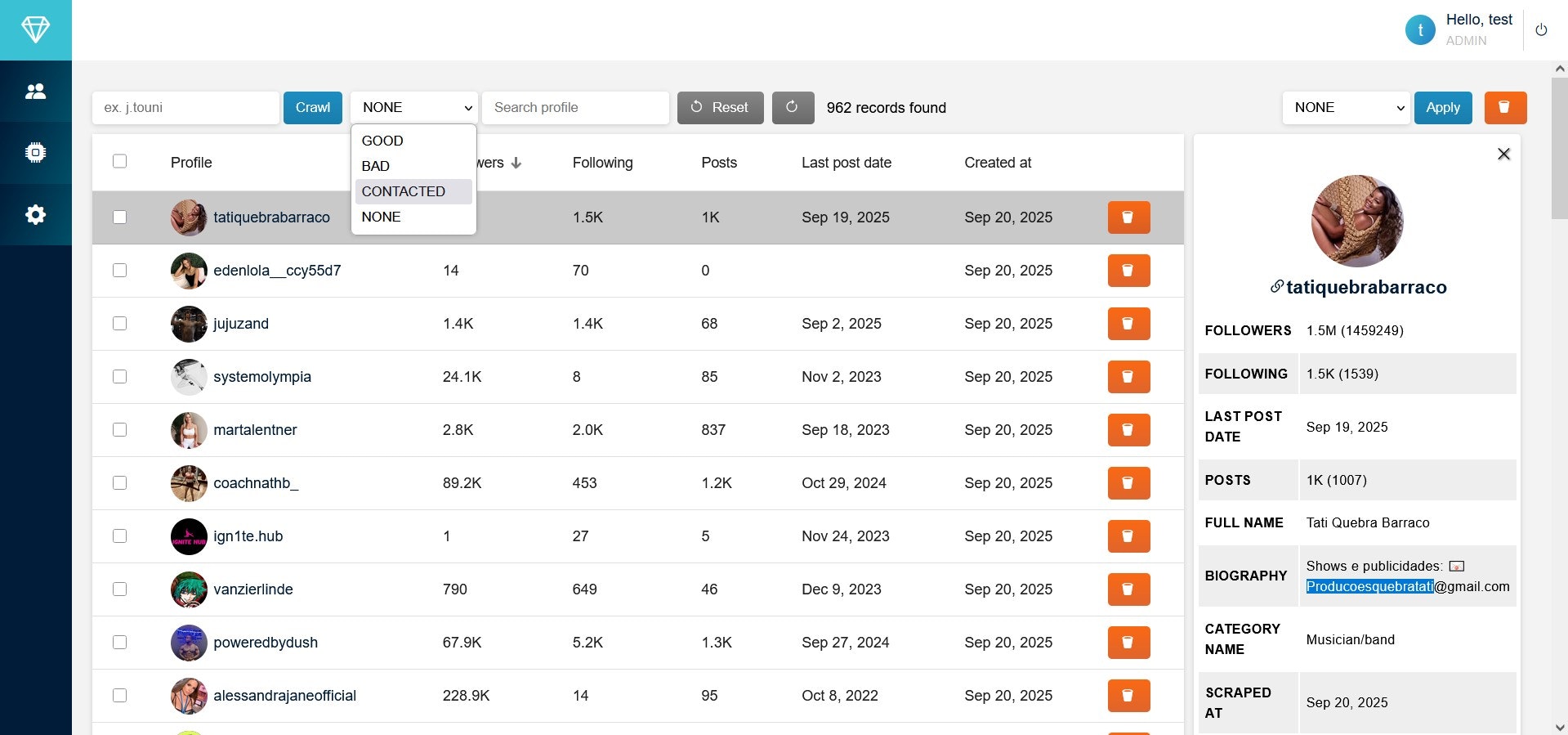Click the username crawl input field
The image size is (1568, 735).
click(x=185, y=107)
